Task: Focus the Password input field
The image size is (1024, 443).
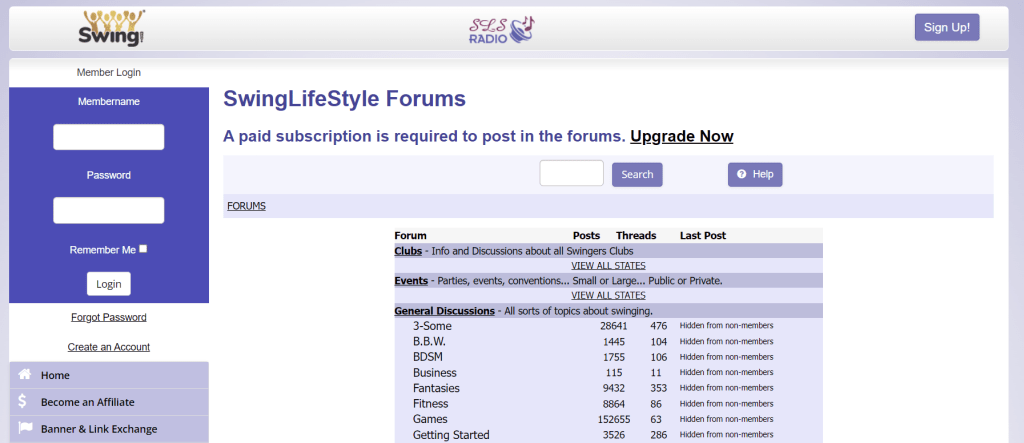Action: pos(108,210)
